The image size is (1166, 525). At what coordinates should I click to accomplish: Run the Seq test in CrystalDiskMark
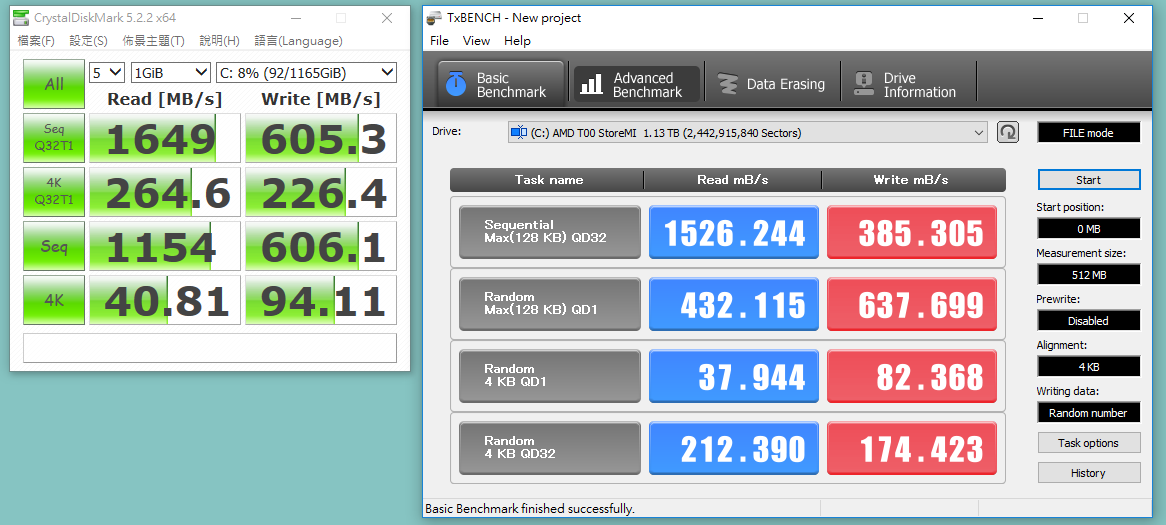(x=54, y=245)
